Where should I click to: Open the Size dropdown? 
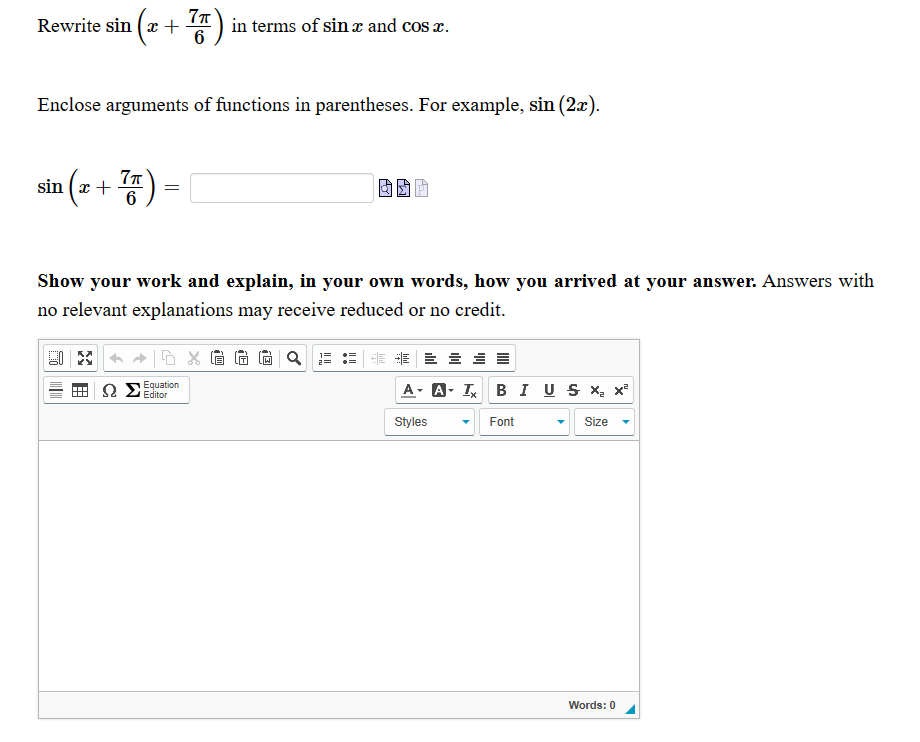[x=604, y=422]
